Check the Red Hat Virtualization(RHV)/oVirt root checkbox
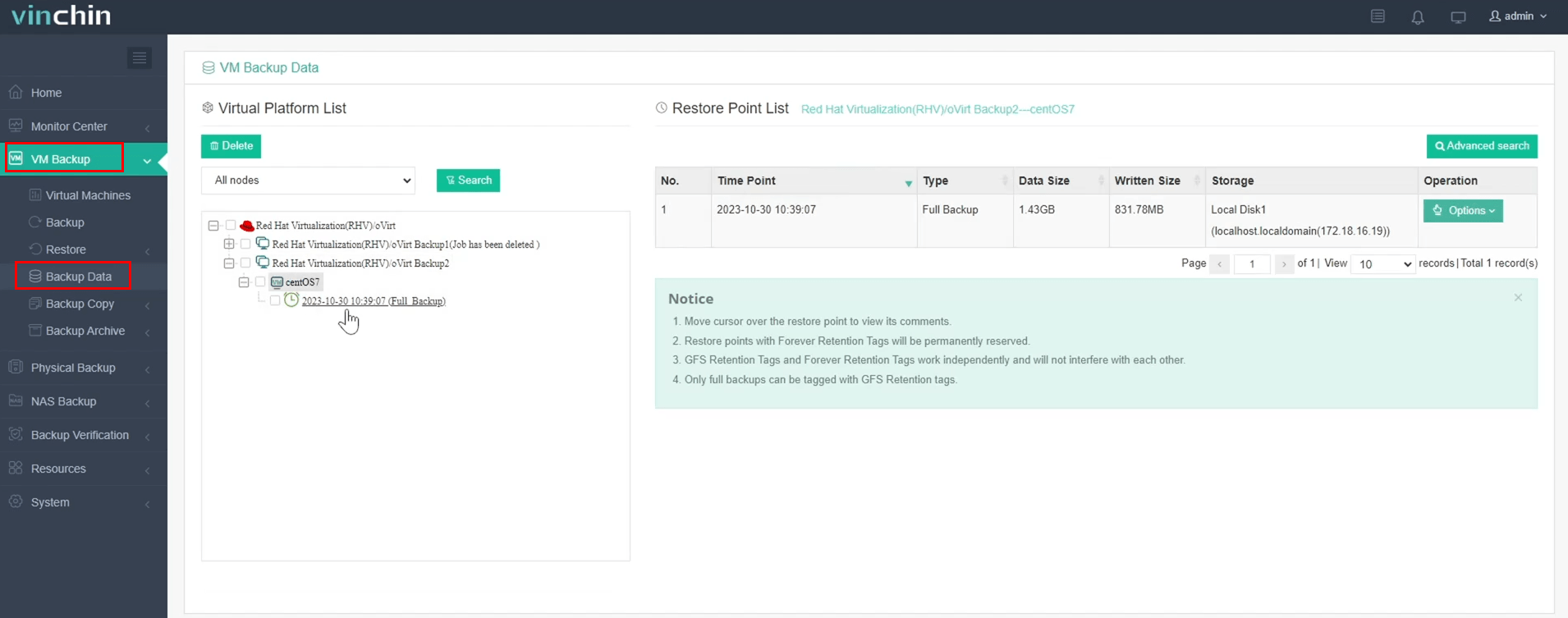Image resolution: width=1568 pixels, height=618 pixels. pyautogui.click(x=231, y=226)
